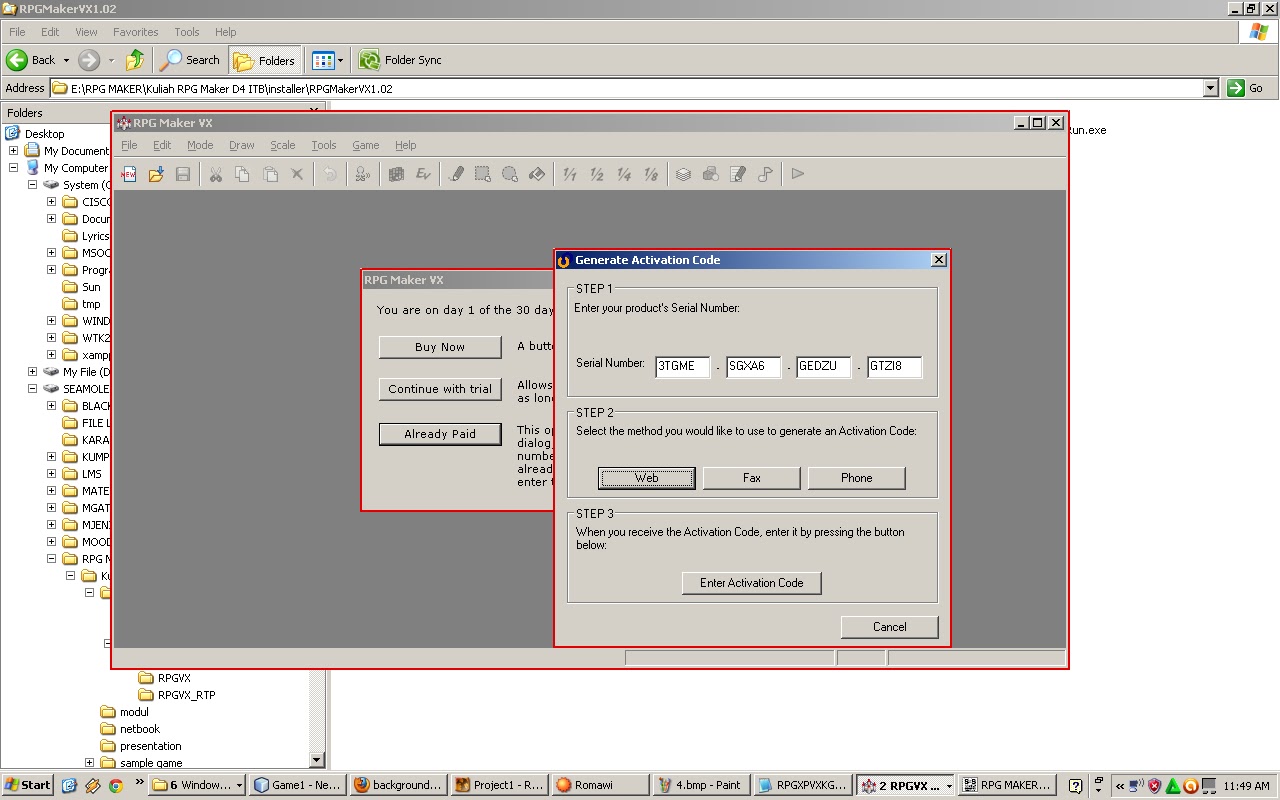The width and height of the screenshot is (1280, 800).
Task: Open the Scale menu in RPG Maker VX
Action: pyautogui.click(x=283, y=145)
